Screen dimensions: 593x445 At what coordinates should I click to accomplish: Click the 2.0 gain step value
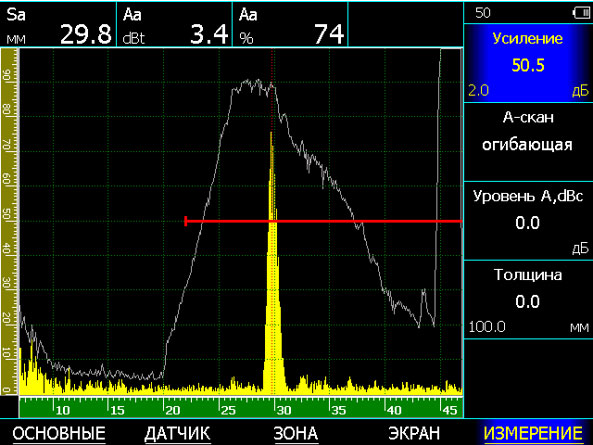[478, 91]
